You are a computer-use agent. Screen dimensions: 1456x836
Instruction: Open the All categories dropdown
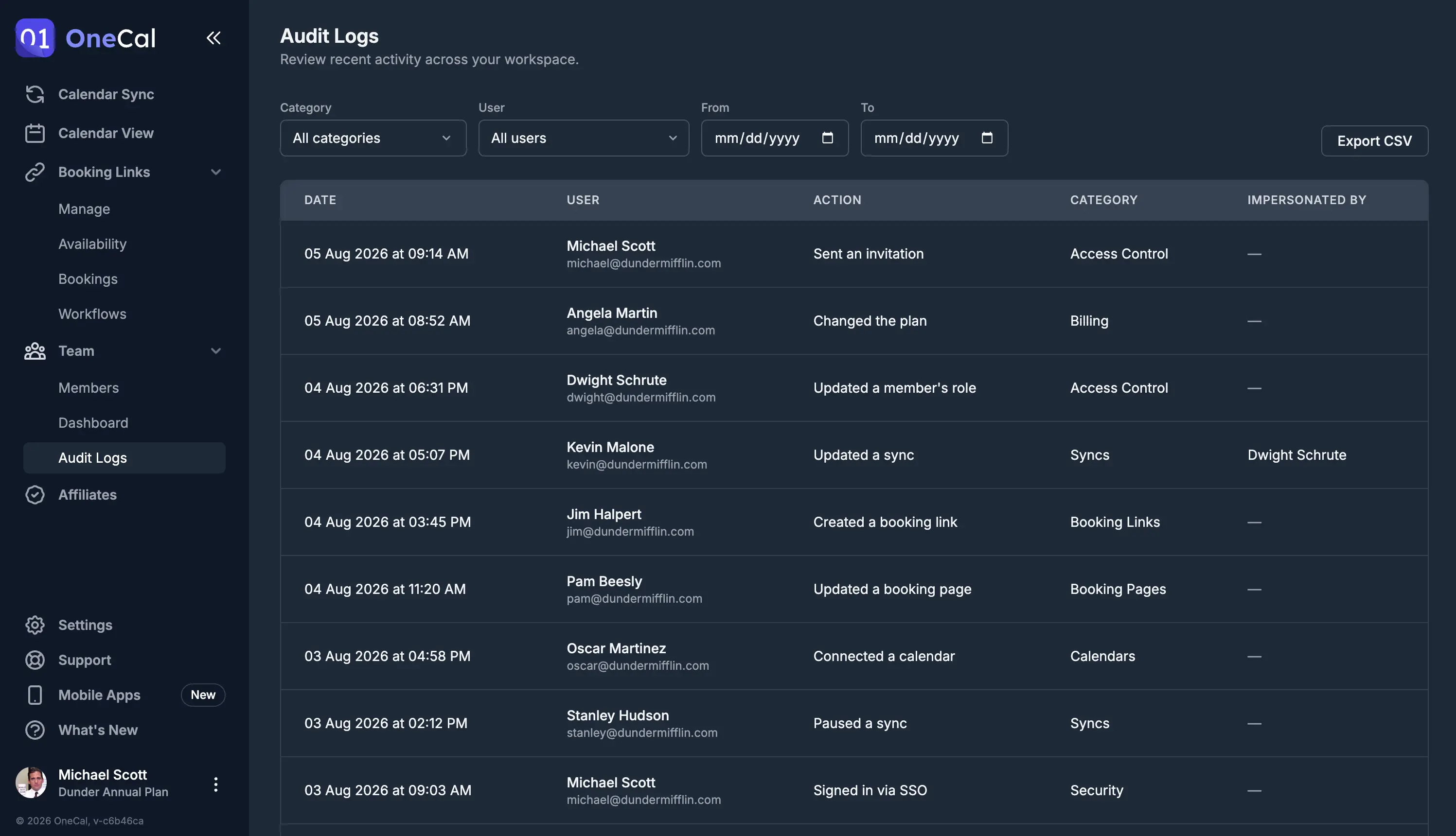373,138
